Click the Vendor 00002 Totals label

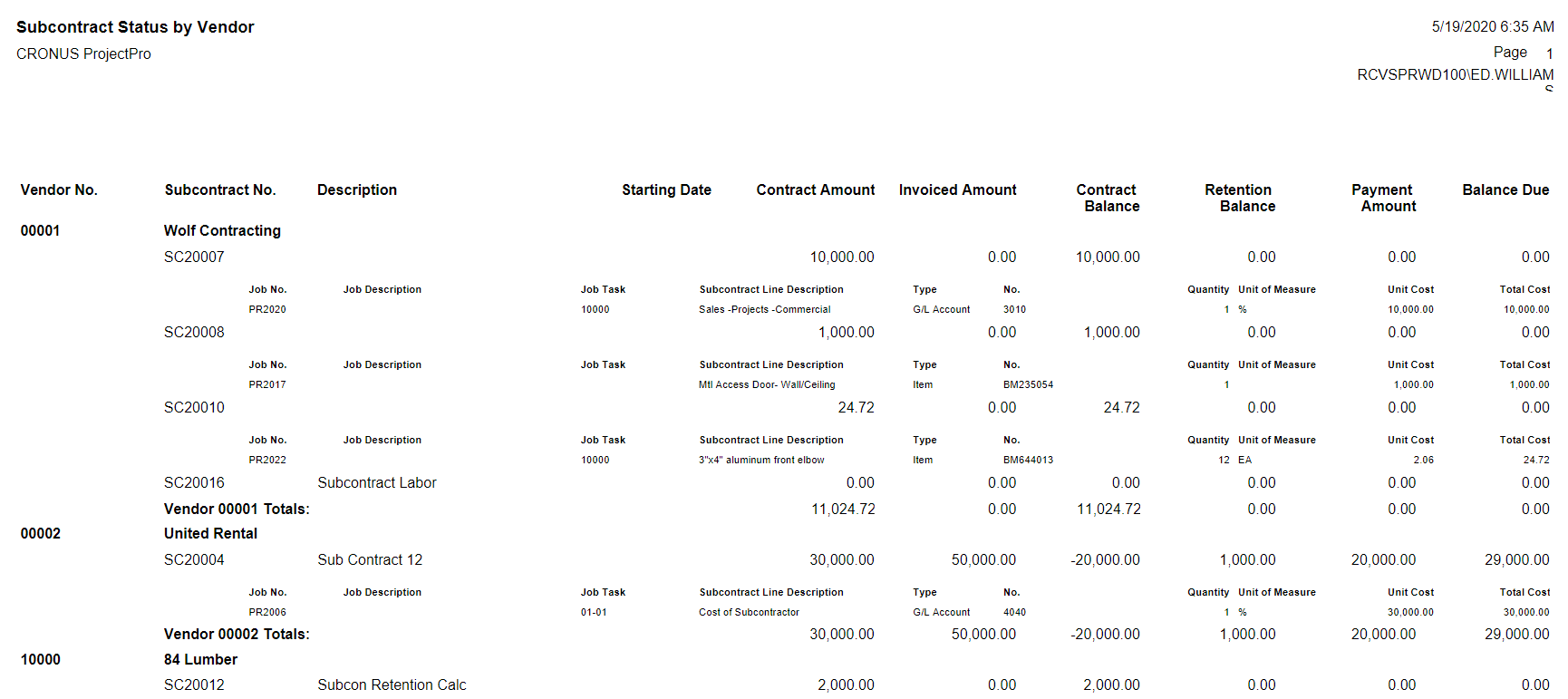point(237,634)
